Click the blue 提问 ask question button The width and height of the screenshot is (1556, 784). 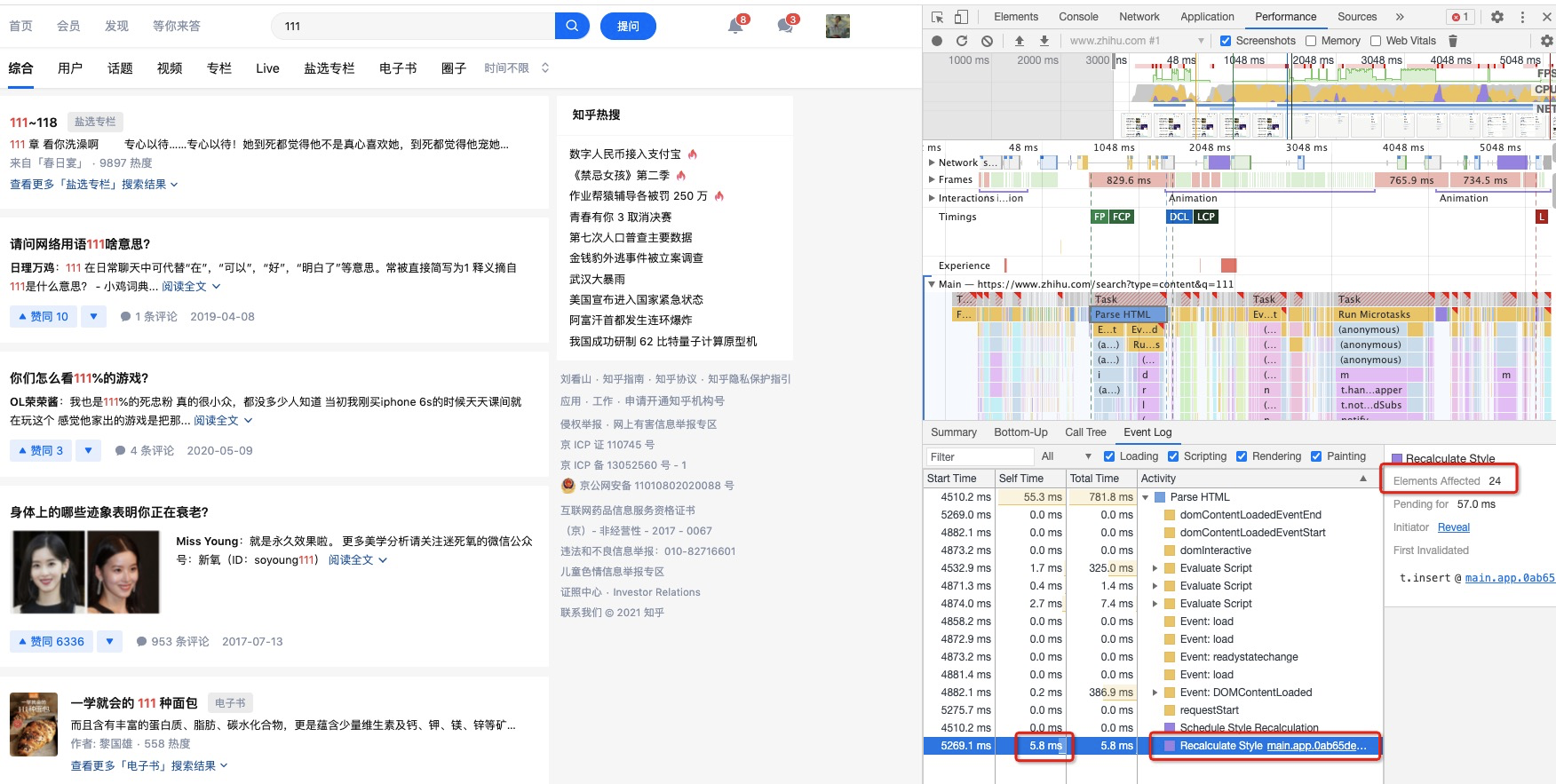[628, 26]
